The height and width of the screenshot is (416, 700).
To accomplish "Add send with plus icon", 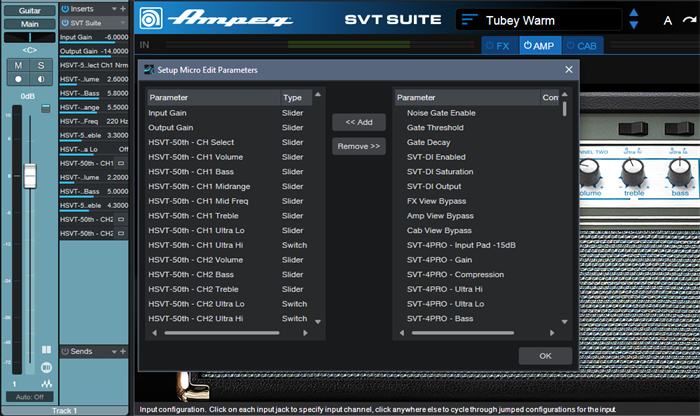I will pyautogui.click(x=123, y=351).
